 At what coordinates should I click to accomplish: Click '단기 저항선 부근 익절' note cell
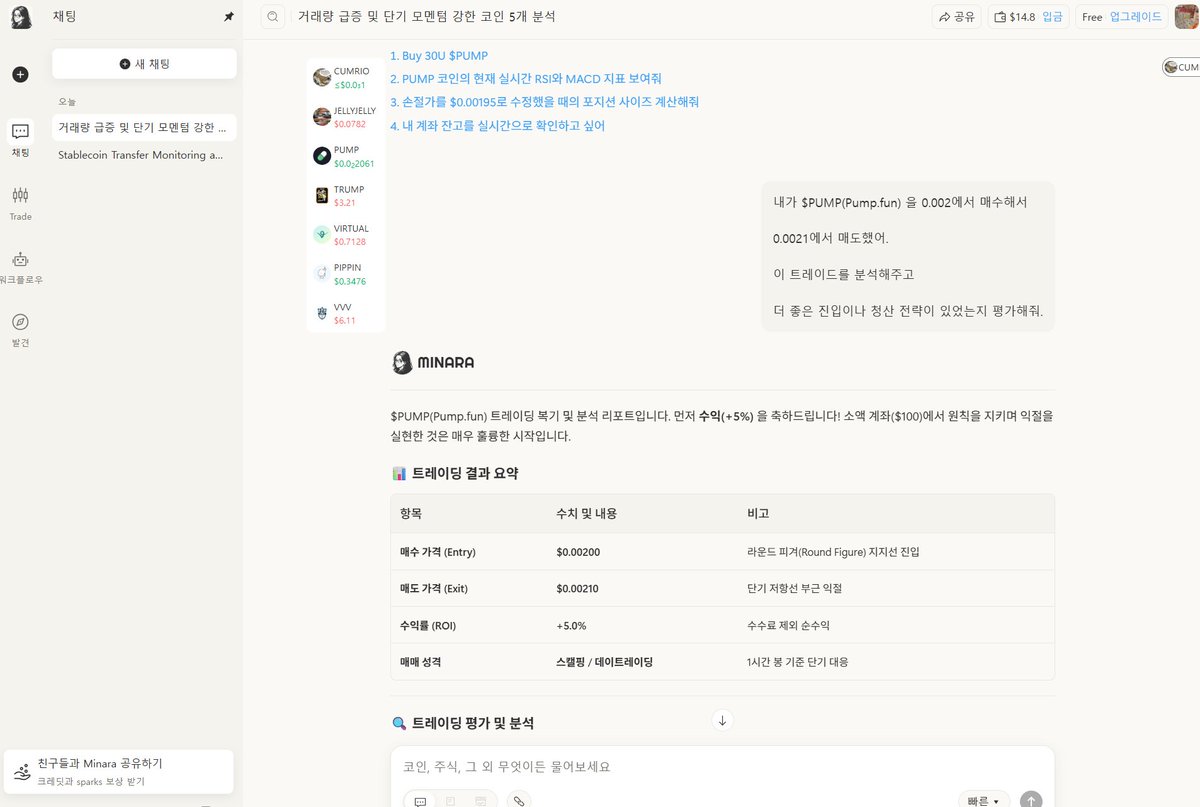point(794,589)
